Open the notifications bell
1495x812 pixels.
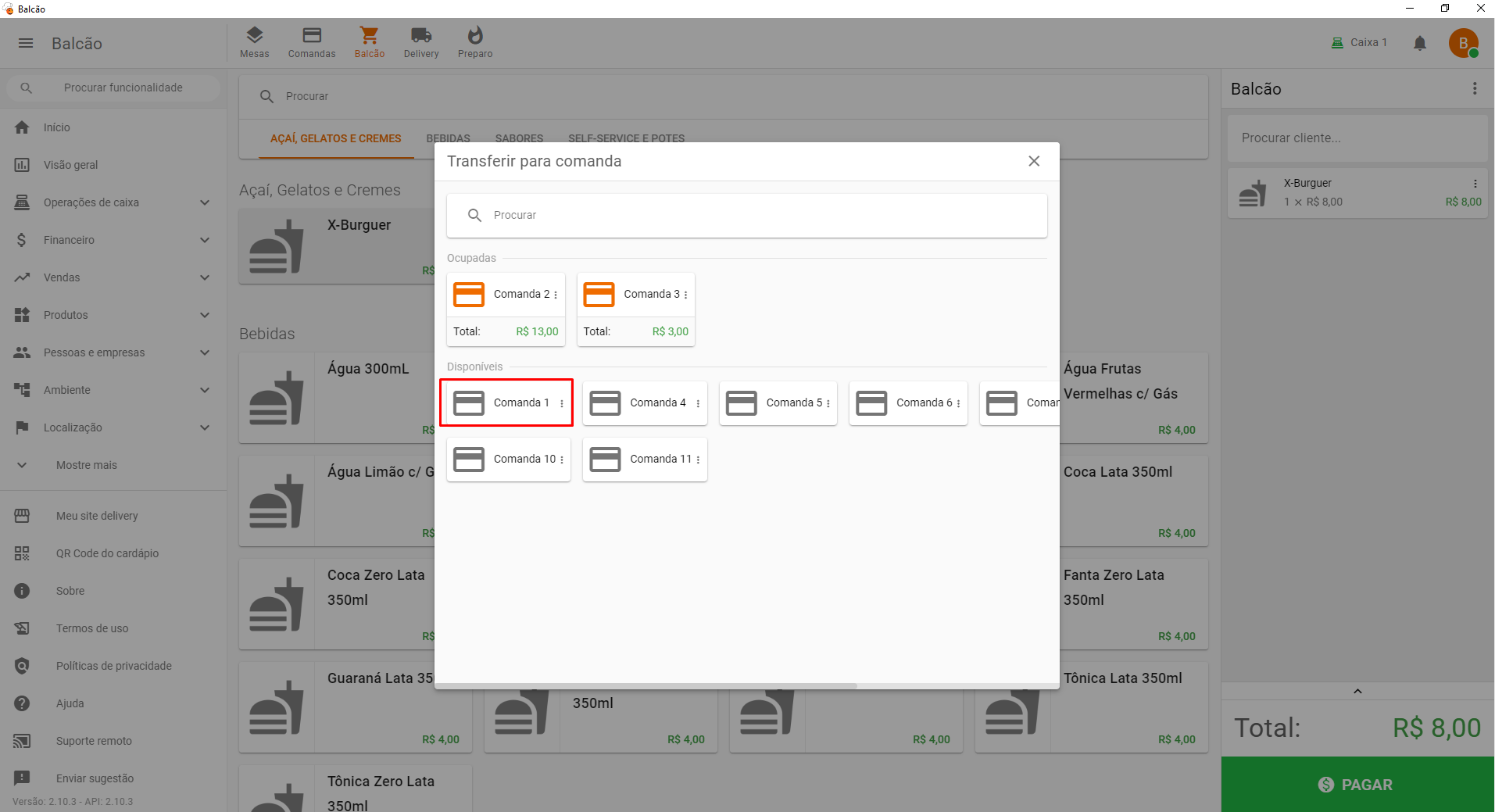tap(1420, 43)
